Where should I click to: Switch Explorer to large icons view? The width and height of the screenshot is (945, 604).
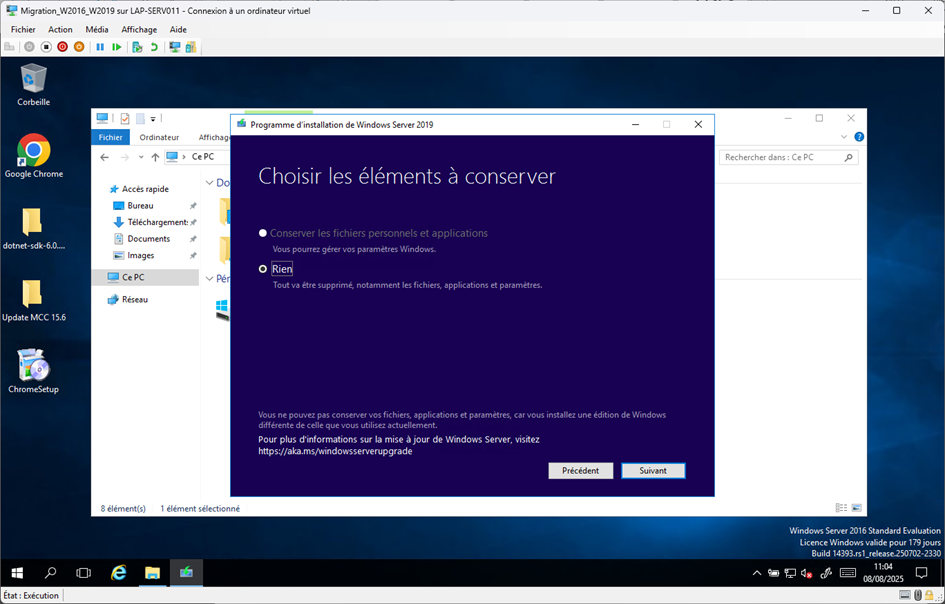pos(856,508)
